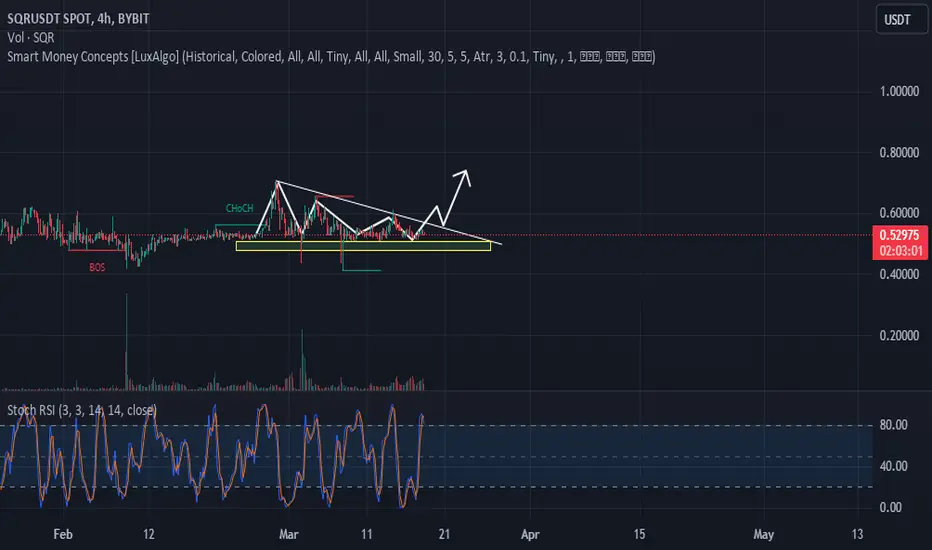Click the 13 date on time axis
Viewport: 932px width, 550px height.
click(857, 534)
